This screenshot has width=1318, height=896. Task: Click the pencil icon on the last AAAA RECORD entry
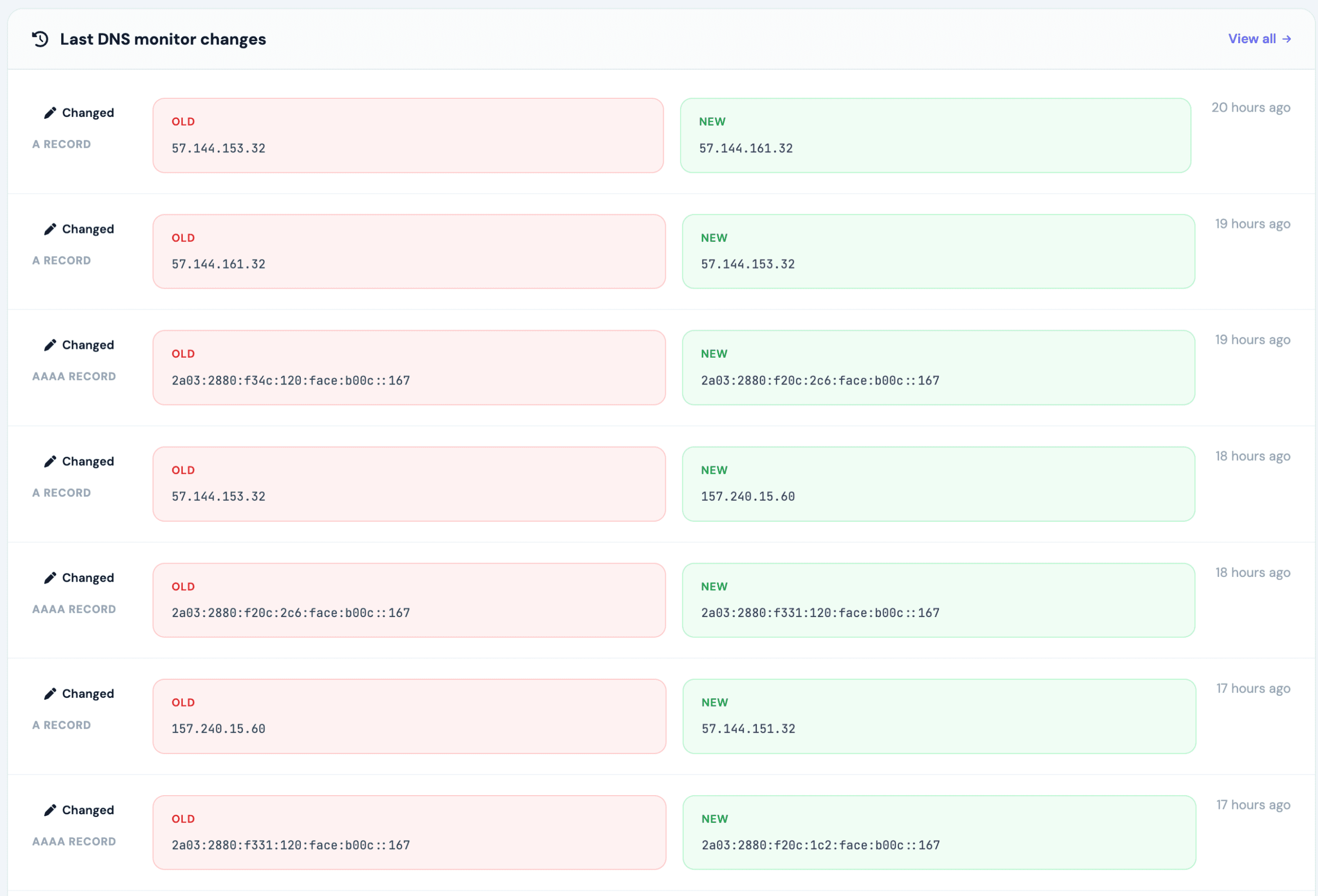point(50,810)
